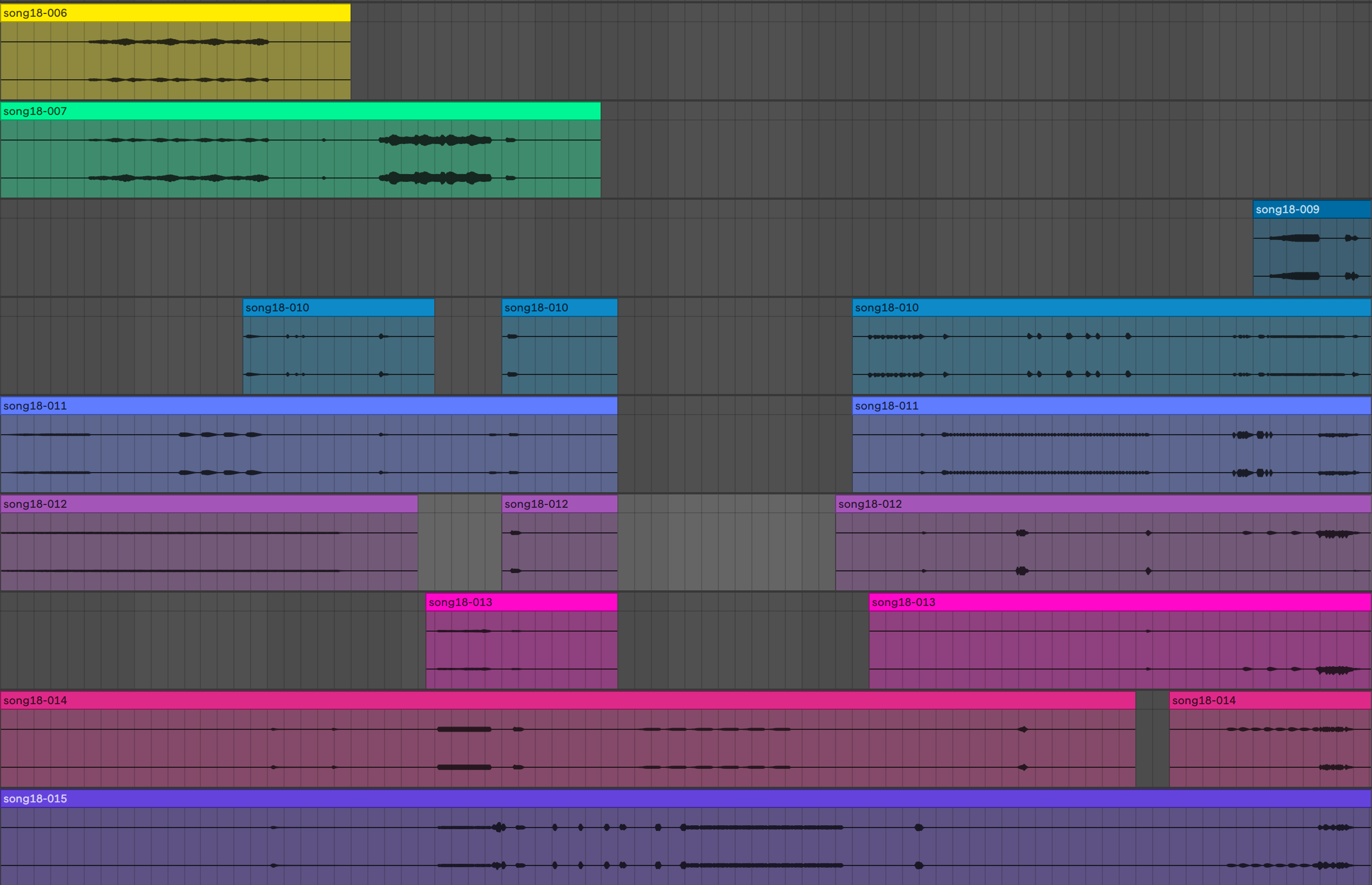Viewport: 1372px width, 885px height.
Task: Select the shorter song18-013 clip header
Action: [x=521, y=602]
